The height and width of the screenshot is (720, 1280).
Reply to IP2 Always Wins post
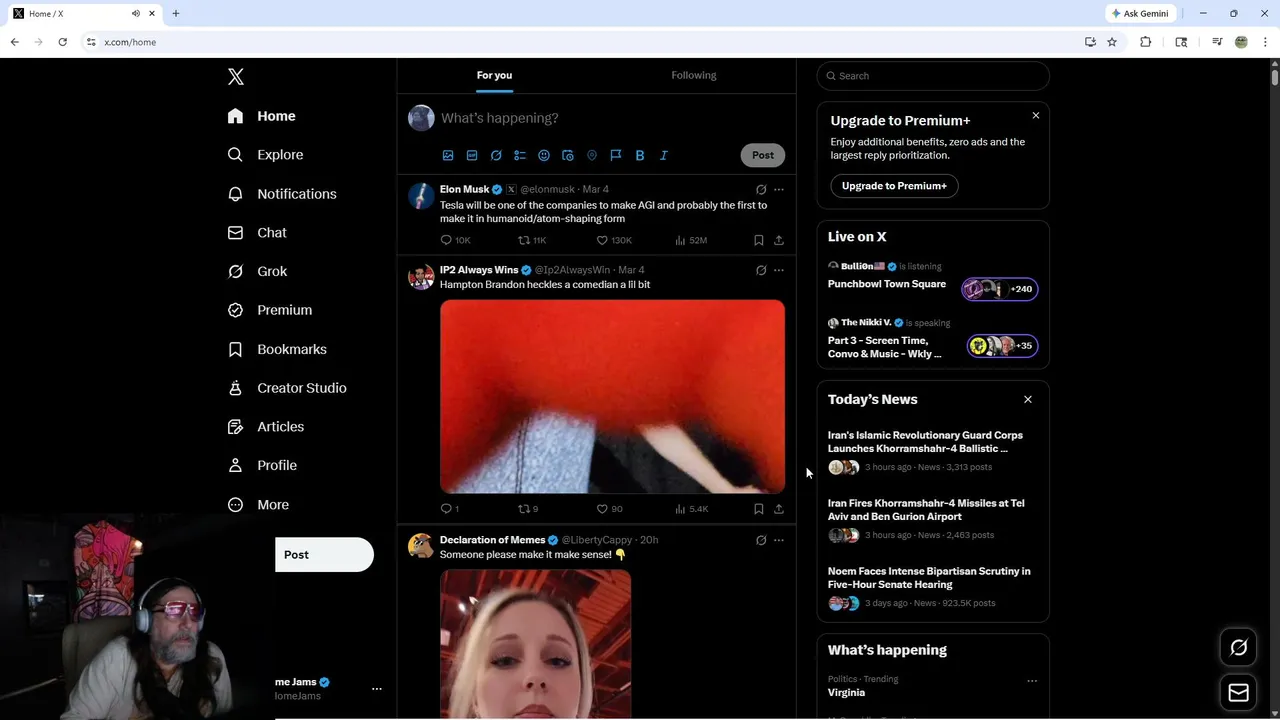(x=450, y=509)
